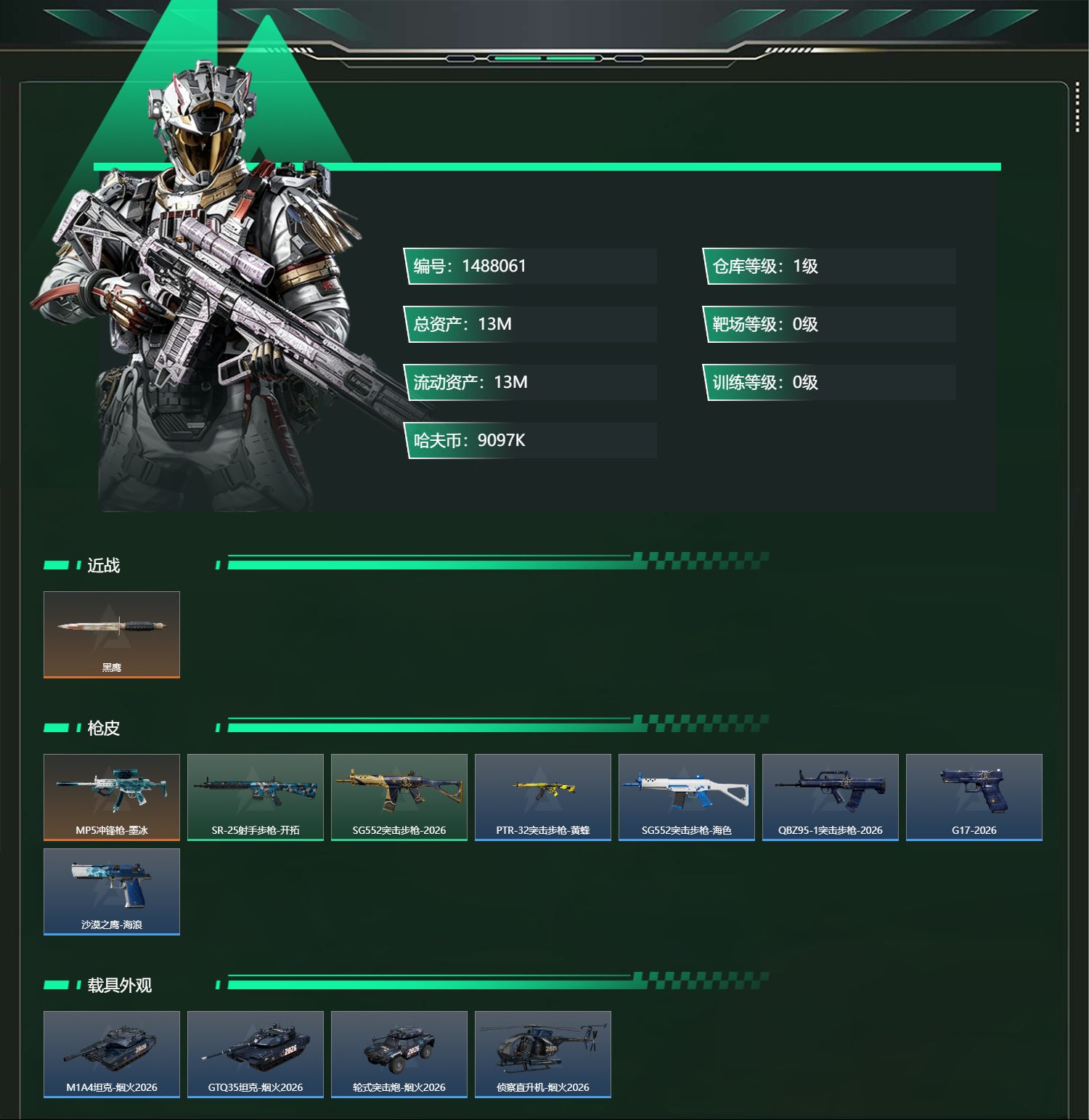Select SR-25射手步枪-开拓 skin card
Screen dimensions: 1089x1120
[256, 798]
